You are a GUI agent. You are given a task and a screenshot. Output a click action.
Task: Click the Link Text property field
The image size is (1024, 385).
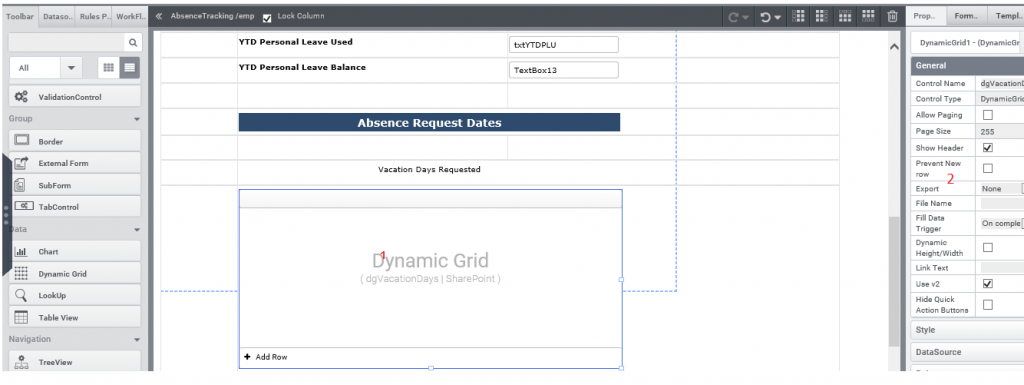[x=1002, y=268]
